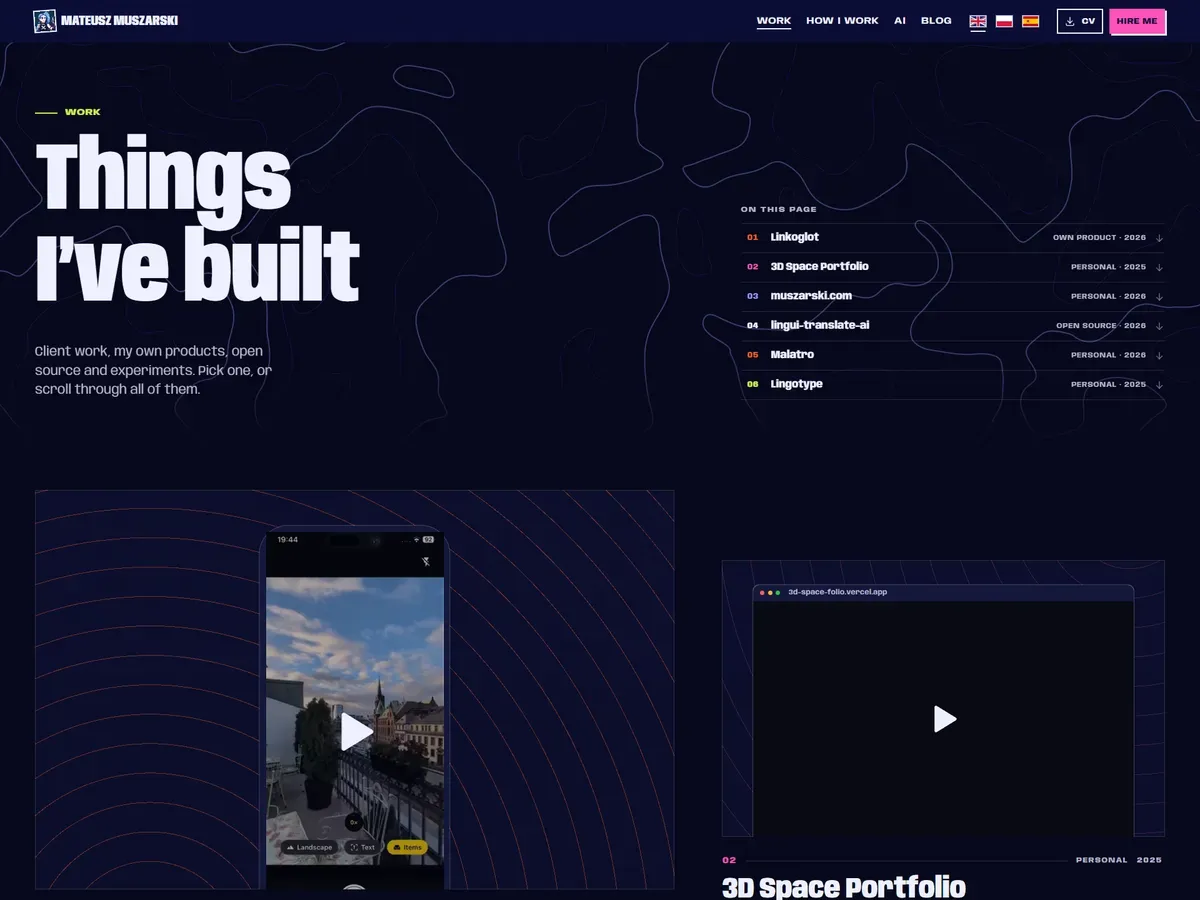Open the 3D Space Portfolio project heading
The width and height of the screenshot is (1200, 900).
(x=844, y=887)
